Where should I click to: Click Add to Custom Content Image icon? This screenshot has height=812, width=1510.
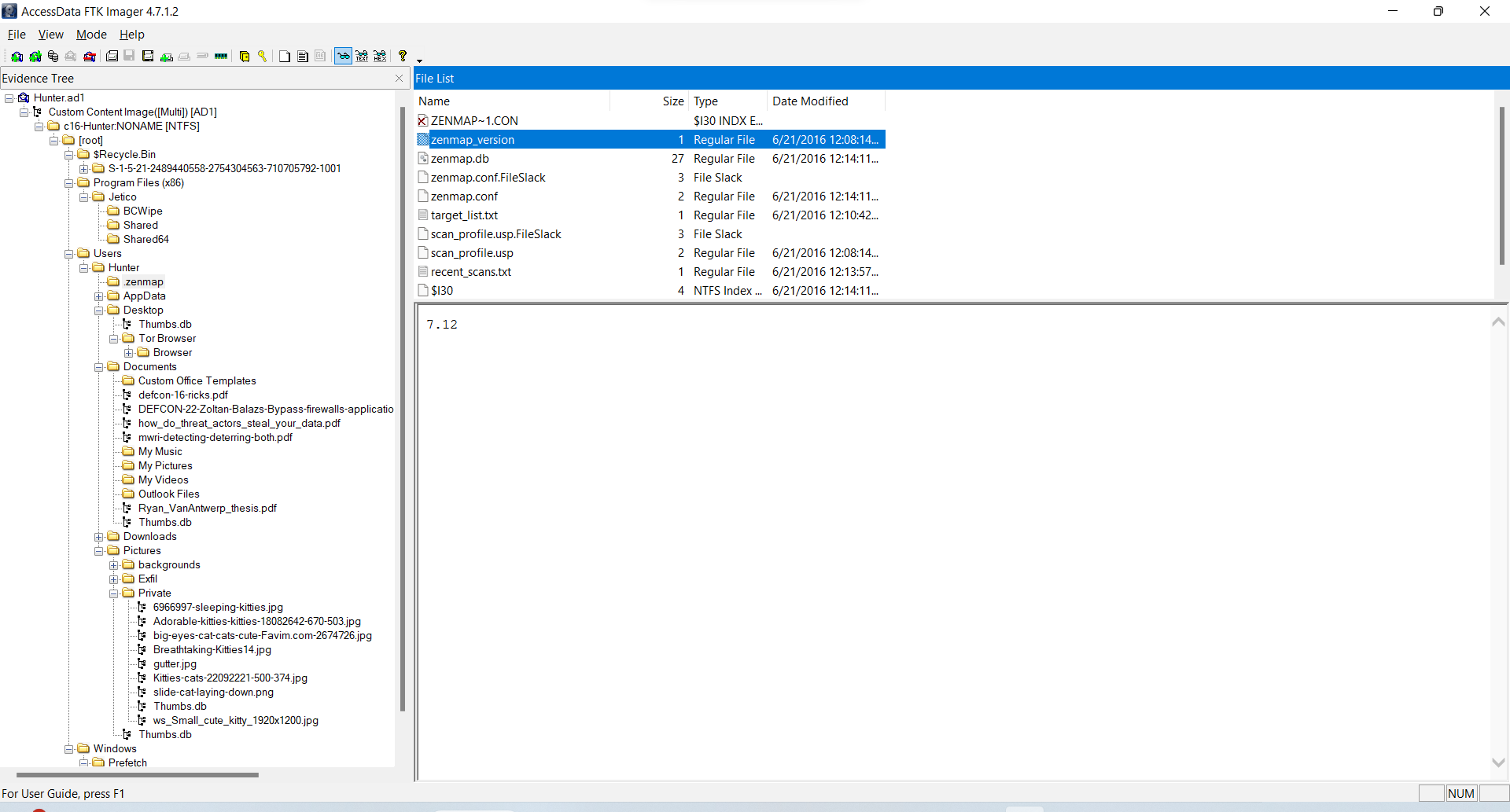click(167, 56)
